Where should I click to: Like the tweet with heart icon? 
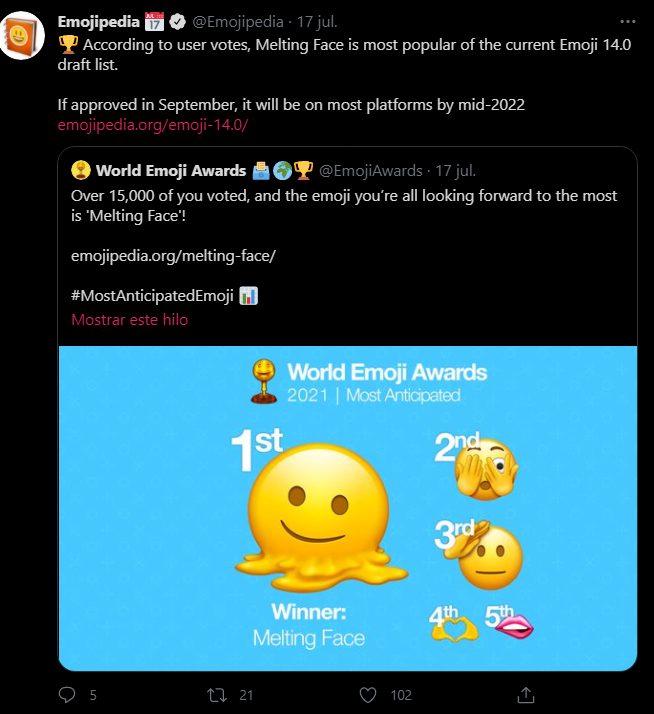(x=368, y=694)
